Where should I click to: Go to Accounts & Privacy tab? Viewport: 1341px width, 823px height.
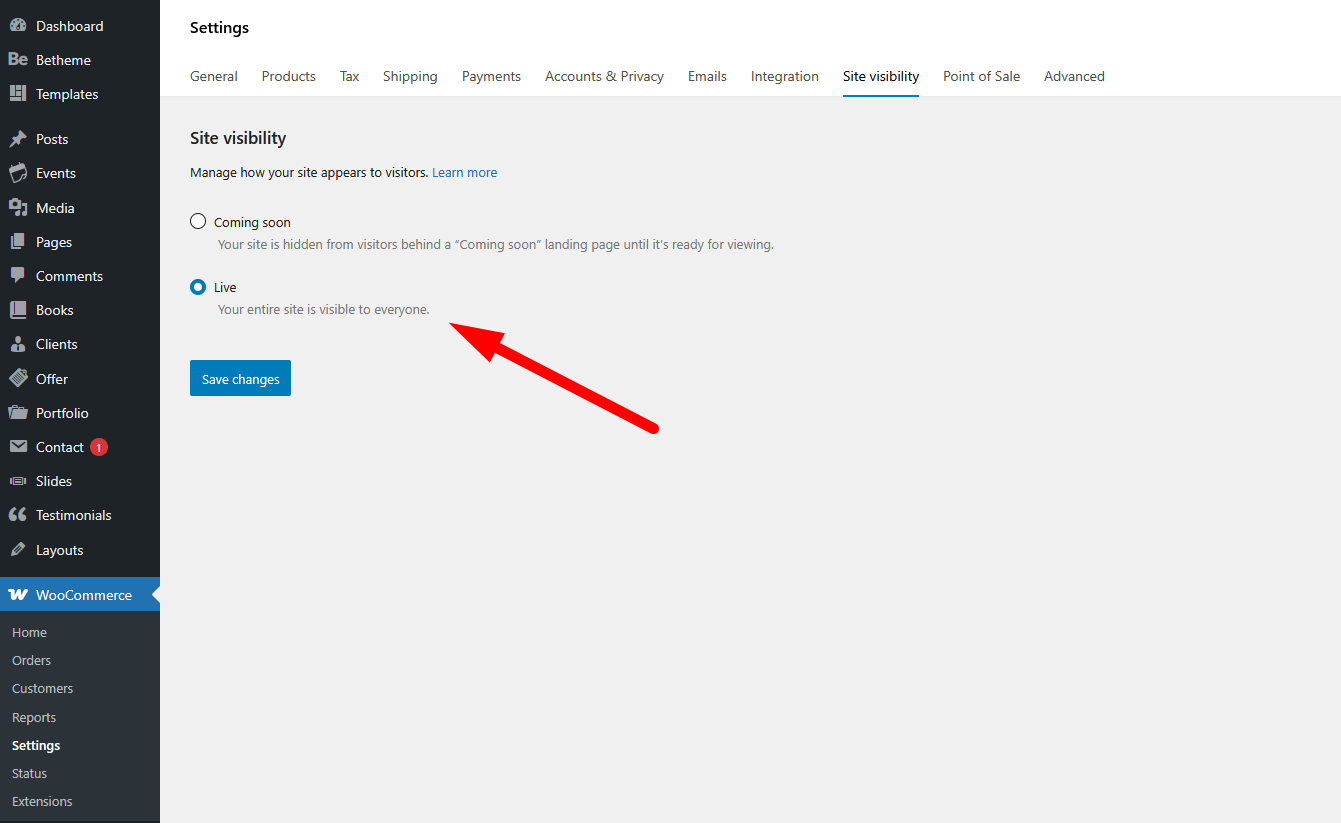click(604, 76)
